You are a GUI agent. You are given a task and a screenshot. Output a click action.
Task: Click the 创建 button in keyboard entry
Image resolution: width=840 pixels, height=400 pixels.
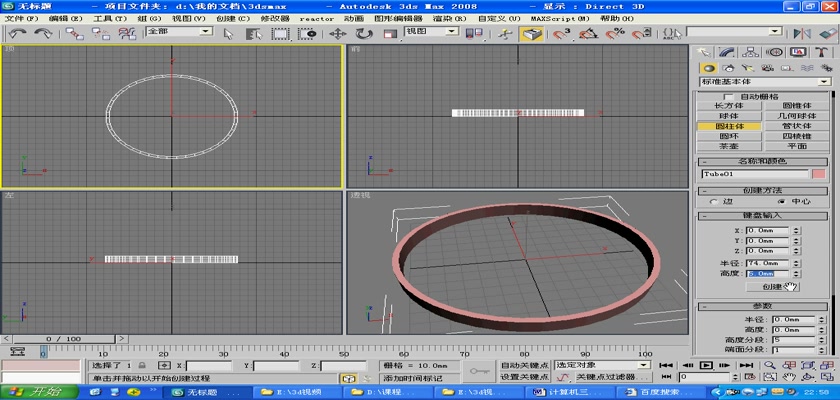[772, 286]
